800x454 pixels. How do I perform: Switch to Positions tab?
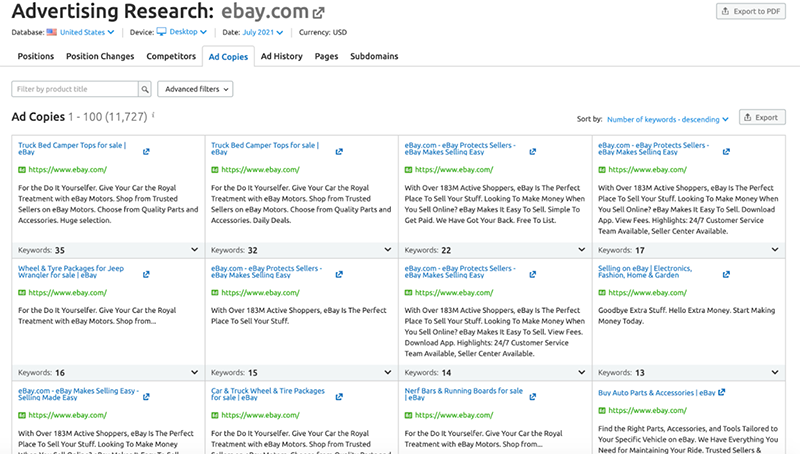tap(36, 56)
